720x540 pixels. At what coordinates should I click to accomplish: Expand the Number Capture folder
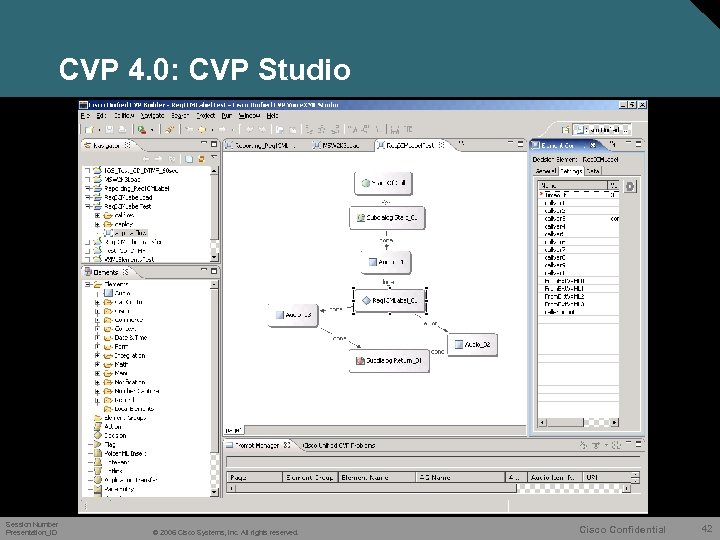(97, 391)
